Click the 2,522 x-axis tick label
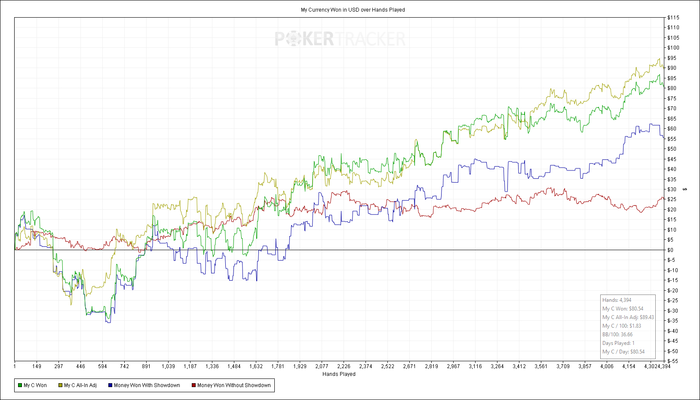The image size is (700, 400). (387, 367)
